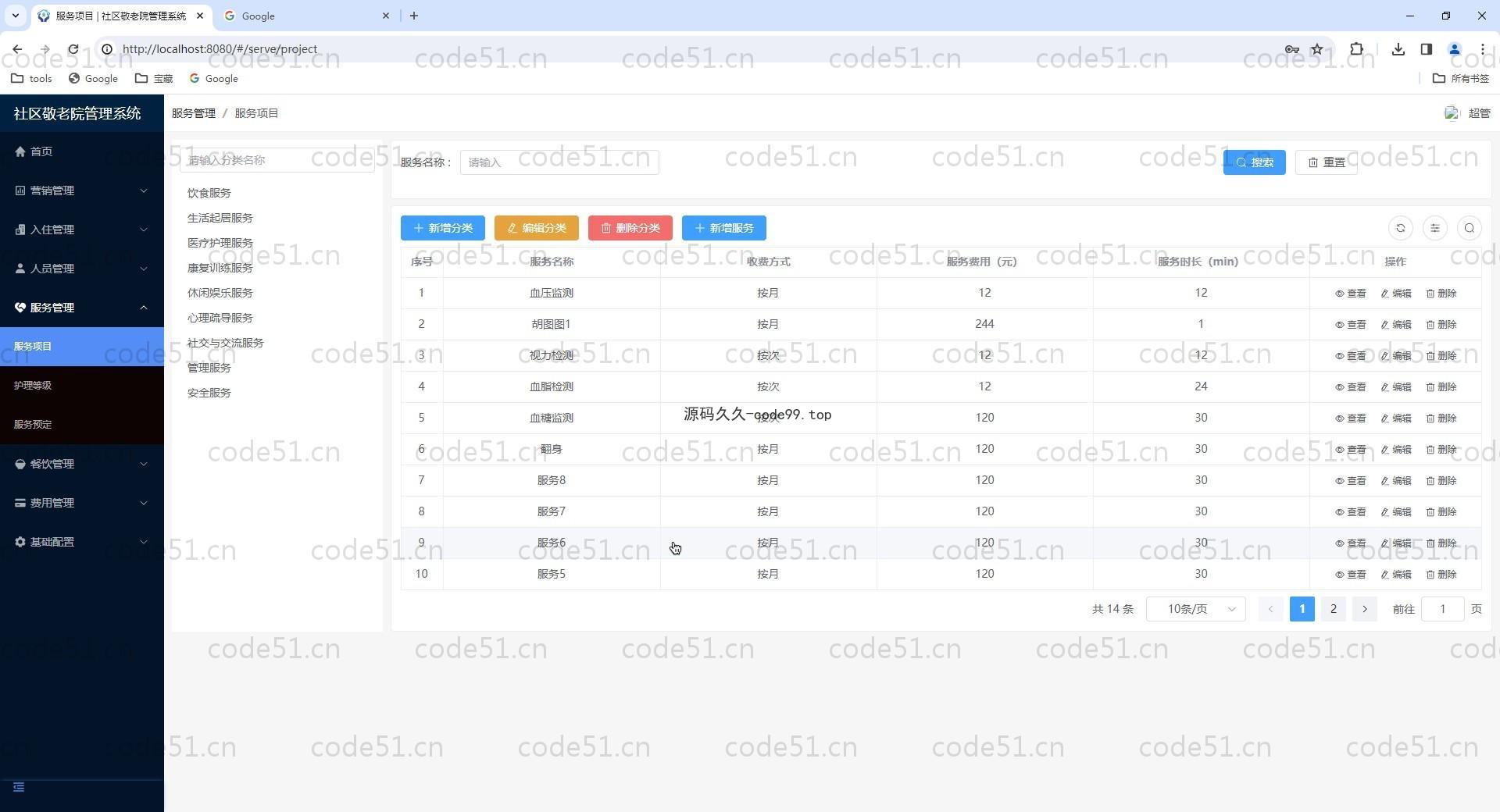The width and height of the screenshot is (1500, 812).
Task: Open the 10条/页 page size dropdown
Action: tap(1196, 609)
